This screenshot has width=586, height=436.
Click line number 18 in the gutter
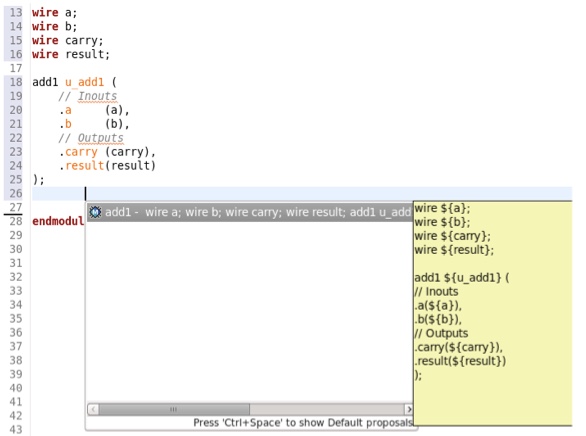(x=16, y=82)
